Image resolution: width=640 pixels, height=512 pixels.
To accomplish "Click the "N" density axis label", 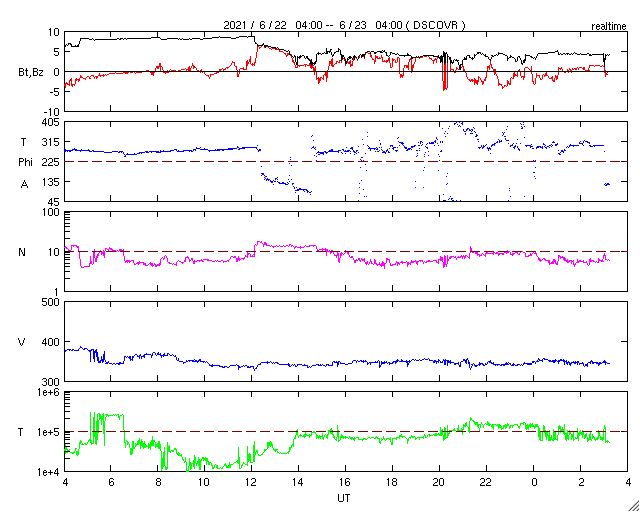I will point(22,252).
